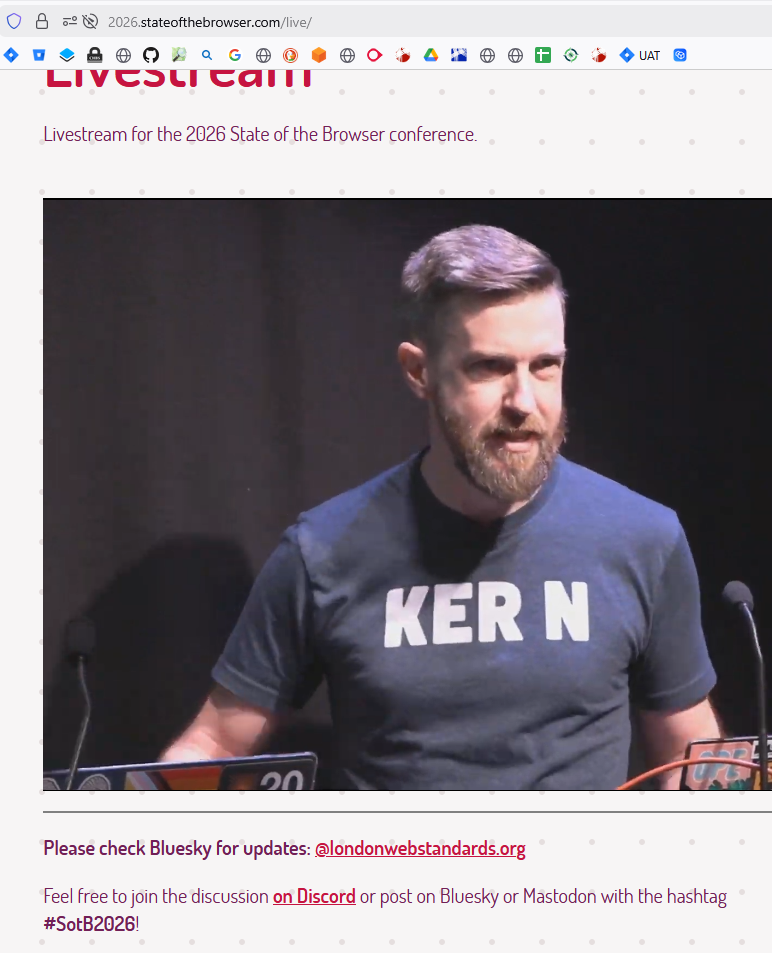Toggle the autoplay blocked indicator icon

91,22
